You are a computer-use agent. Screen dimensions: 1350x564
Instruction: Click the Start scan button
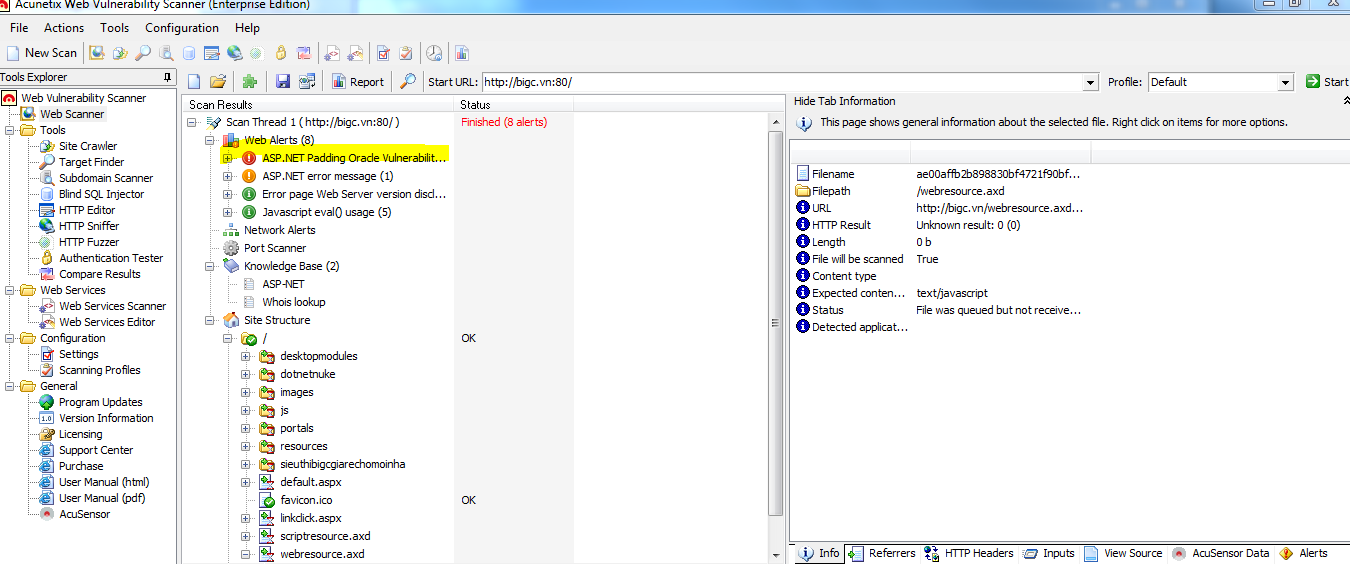[x=1327, y=82]
